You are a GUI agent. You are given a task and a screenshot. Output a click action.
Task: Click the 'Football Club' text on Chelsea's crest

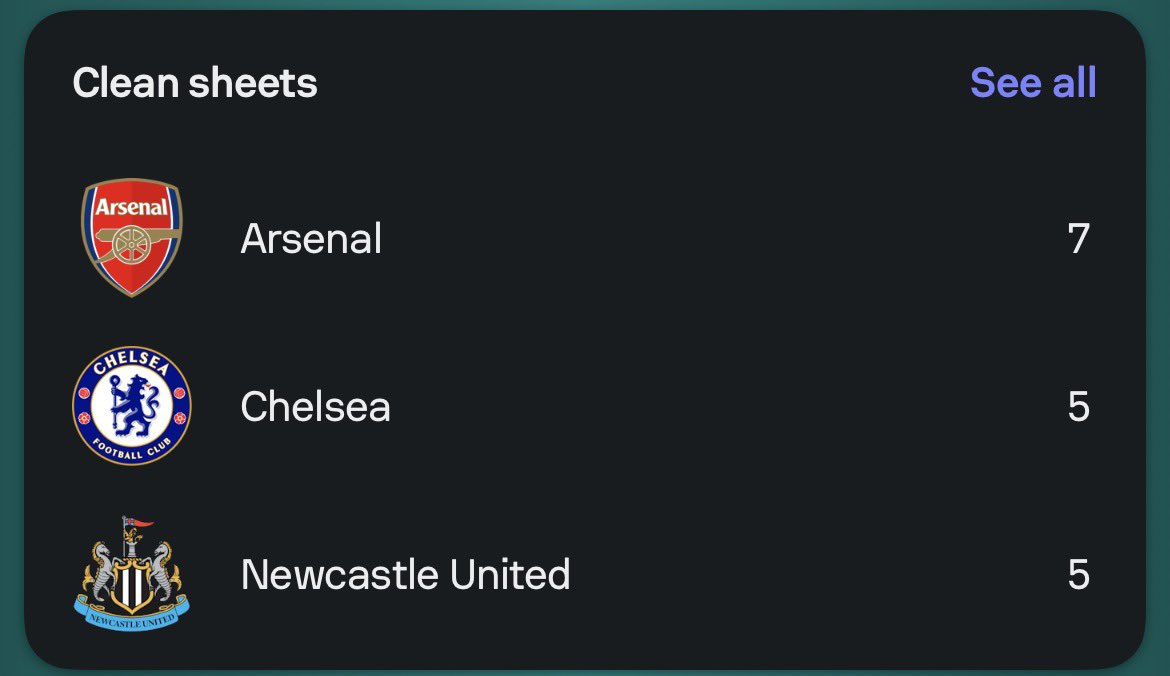(x=131, y=449)
